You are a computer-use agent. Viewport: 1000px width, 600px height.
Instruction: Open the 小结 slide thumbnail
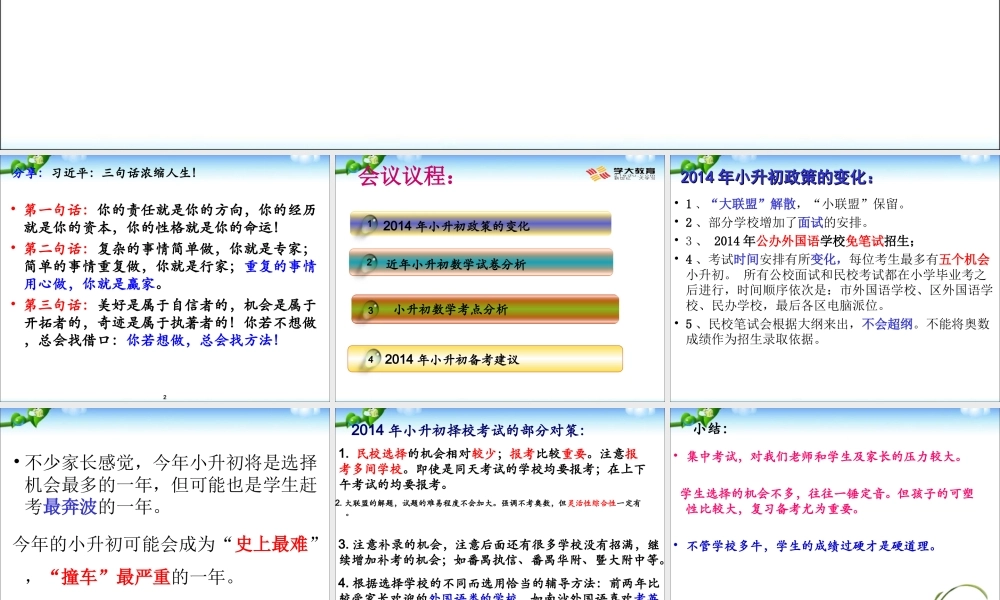coord(830,500)
